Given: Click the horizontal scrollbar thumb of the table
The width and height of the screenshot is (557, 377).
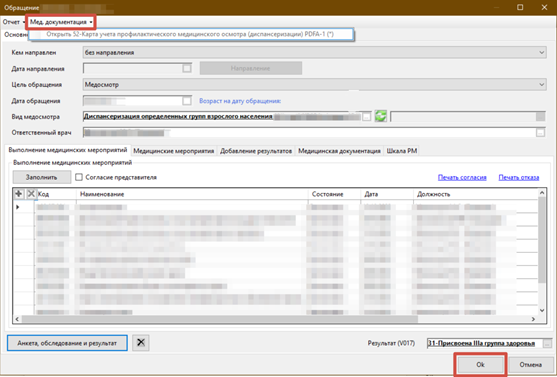Looking at the screenshot, I should [x=220, y=319].
